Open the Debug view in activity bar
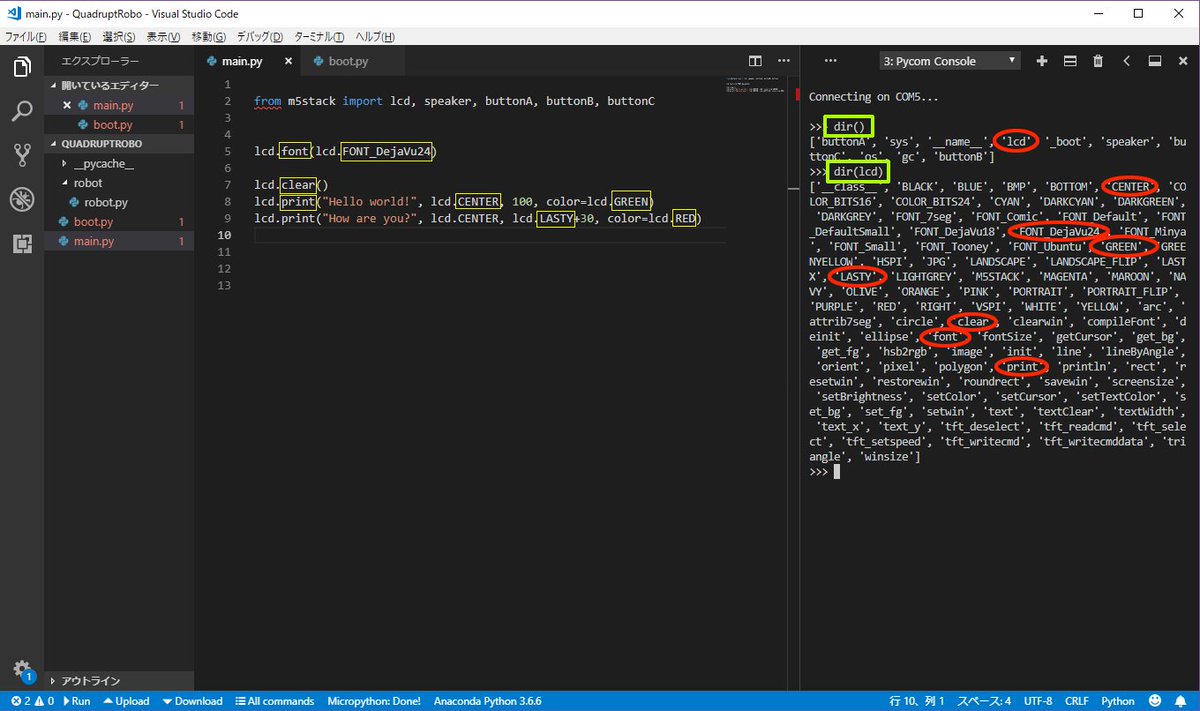This screenshot has width=1200, height=711. point(22,199)
